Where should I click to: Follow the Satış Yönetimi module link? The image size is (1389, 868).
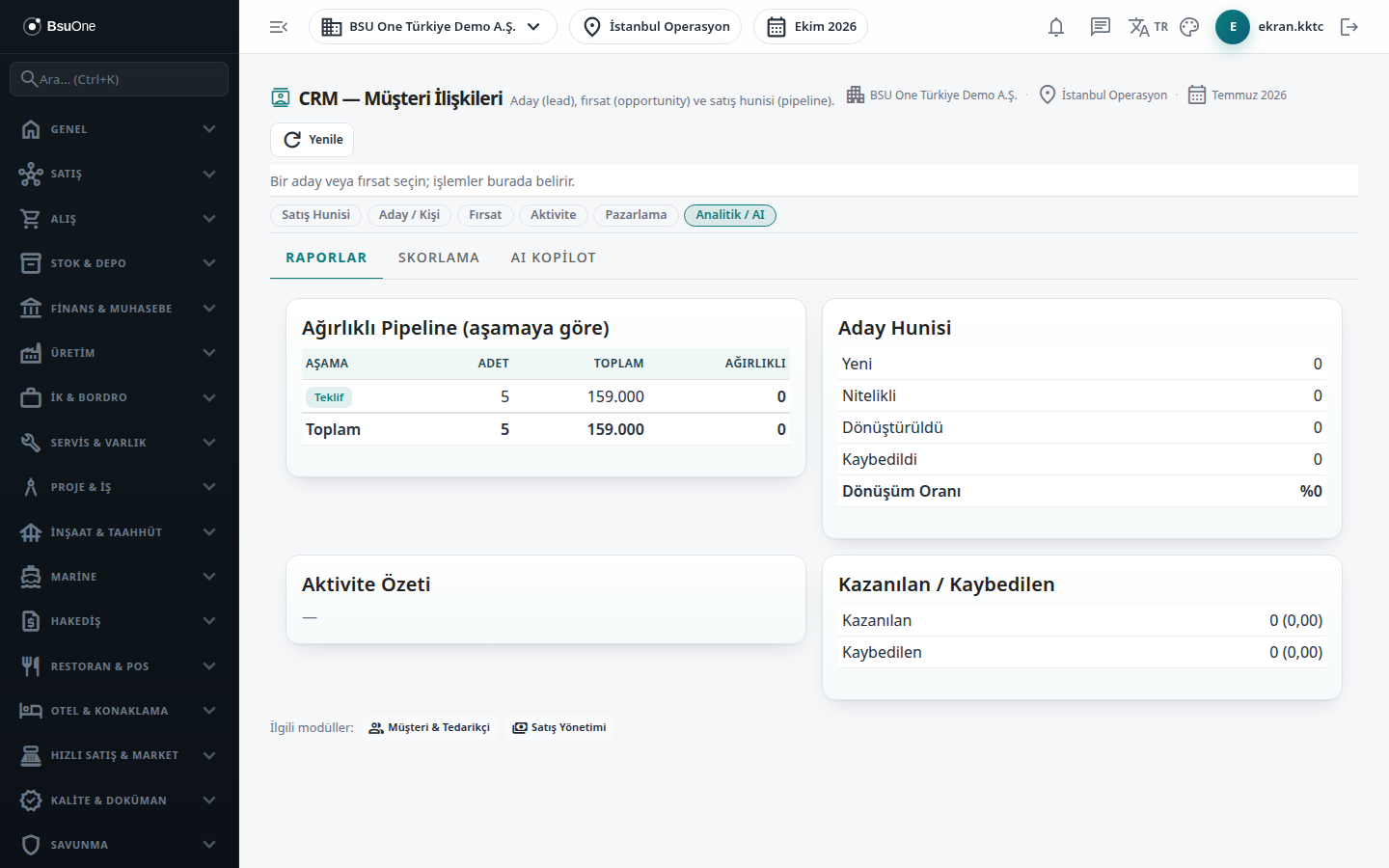pos(559,728)
